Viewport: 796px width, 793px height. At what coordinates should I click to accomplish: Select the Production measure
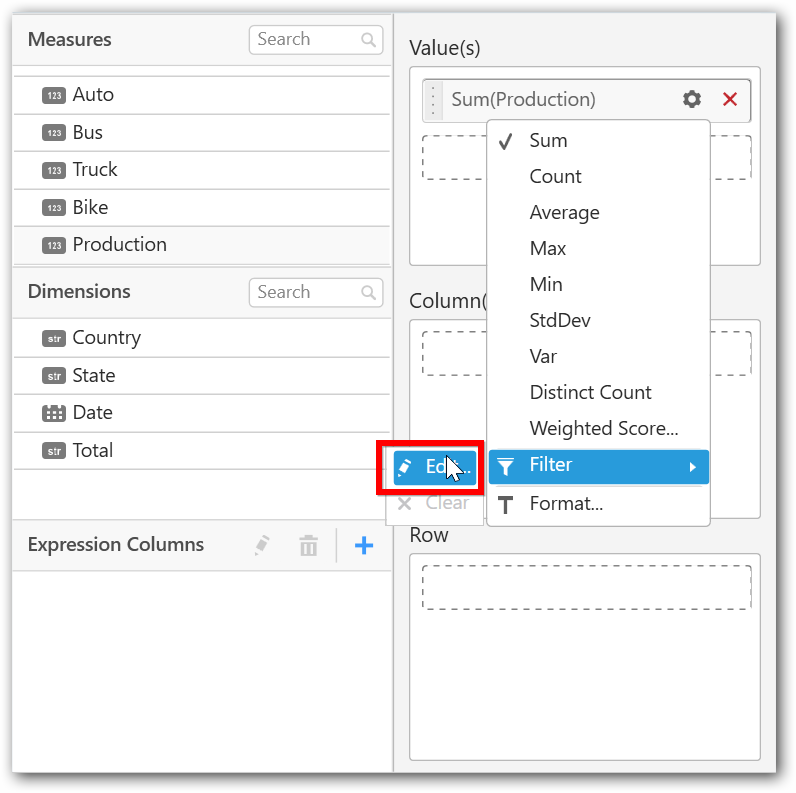click(119, 245)
